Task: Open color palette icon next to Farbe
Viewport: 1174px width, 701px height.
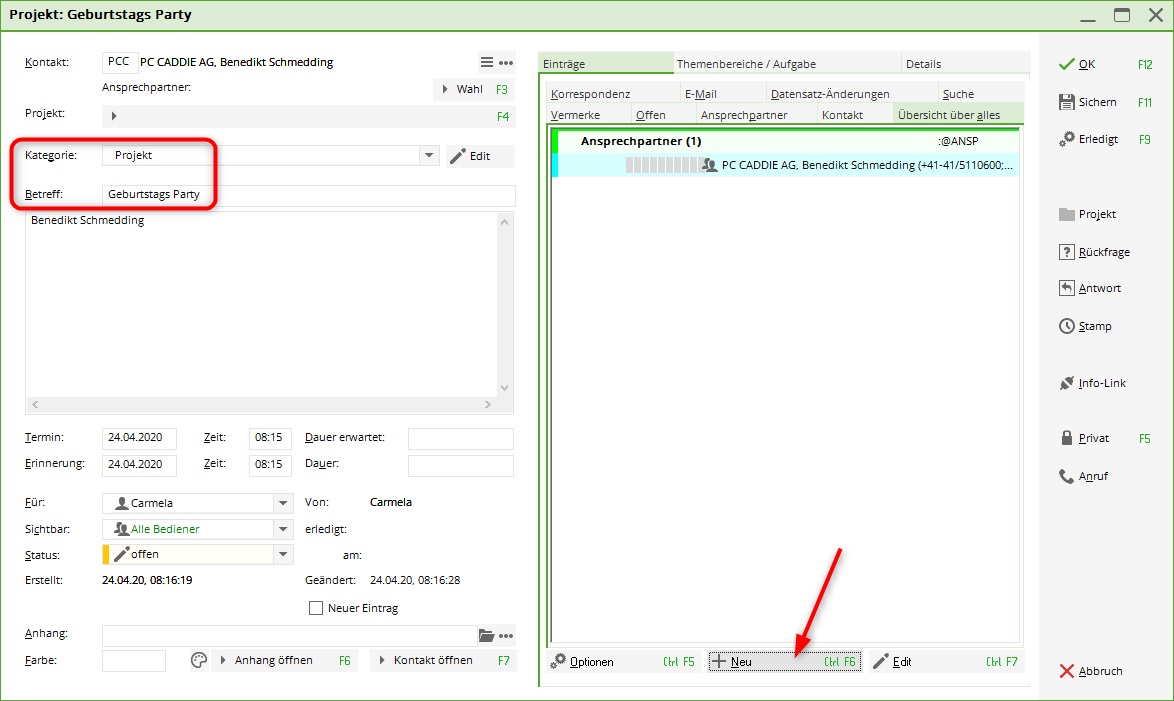Action: (x=198, y=660)
